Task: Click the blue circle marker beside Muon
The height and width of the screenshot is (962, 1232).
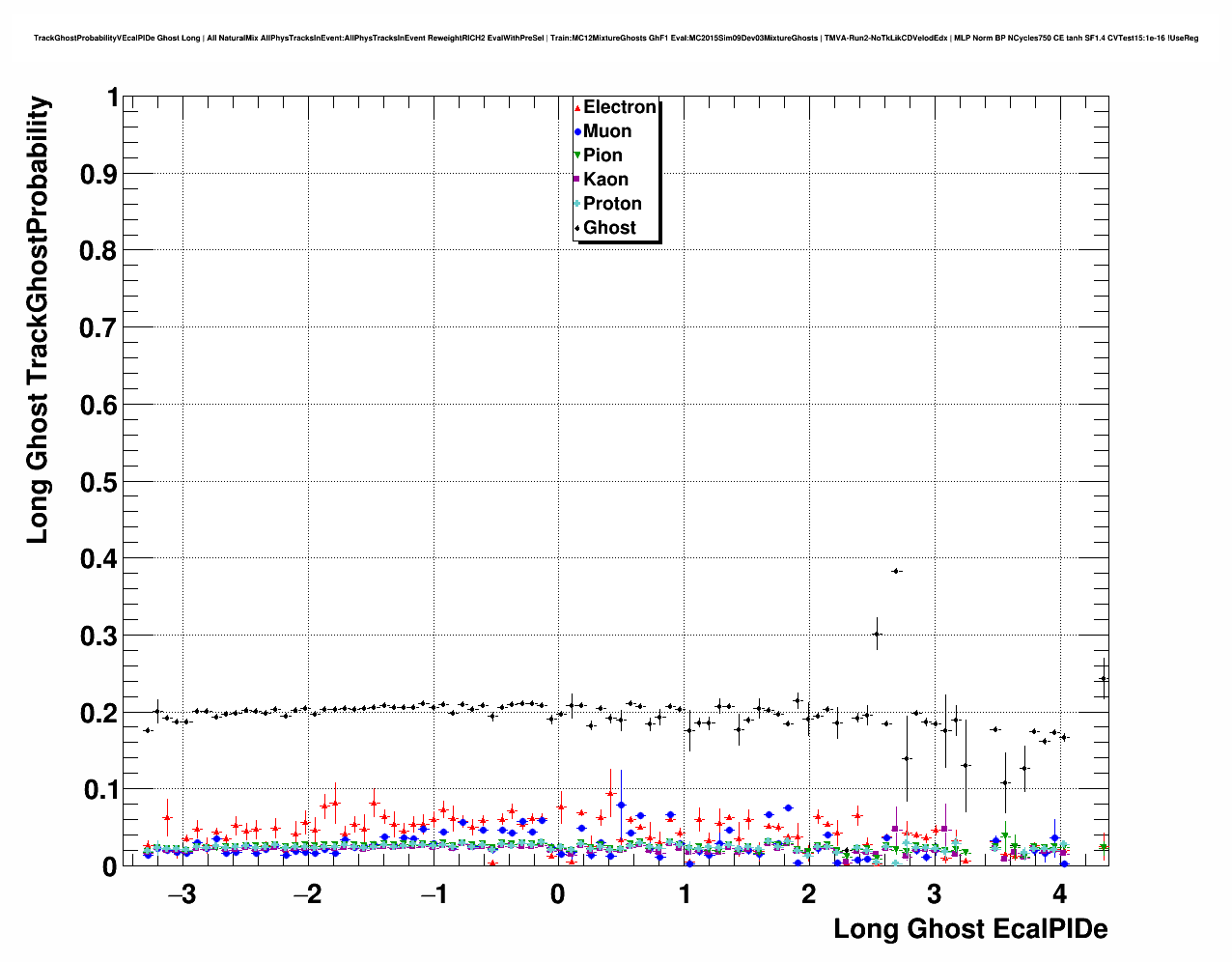Action: pos(577,132)
